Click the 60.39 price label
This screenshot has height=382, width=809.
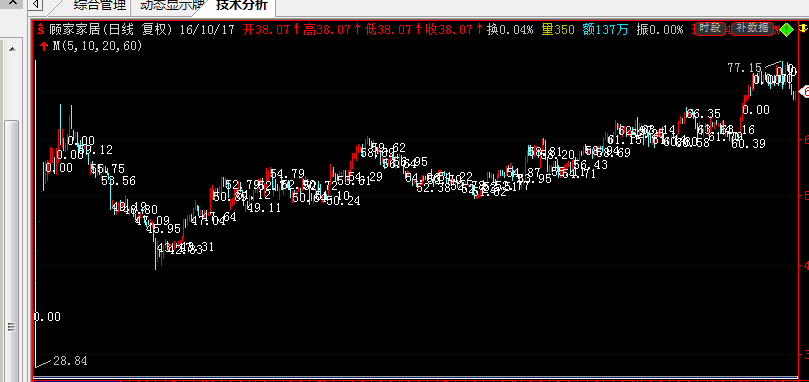(749, 144)
